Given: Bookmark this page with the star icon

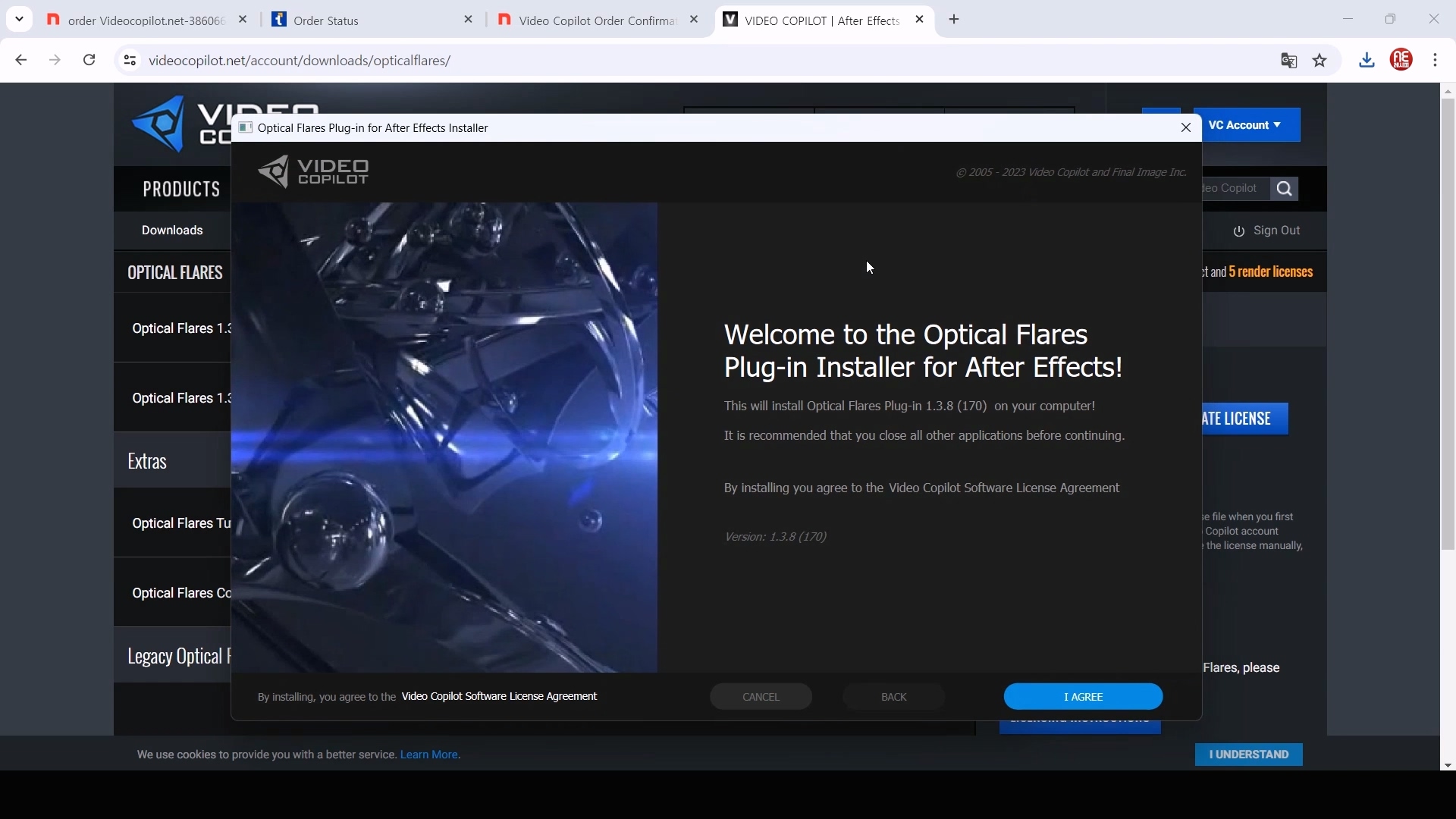Looking at the screenshot, I should [x=1320, y=61].
